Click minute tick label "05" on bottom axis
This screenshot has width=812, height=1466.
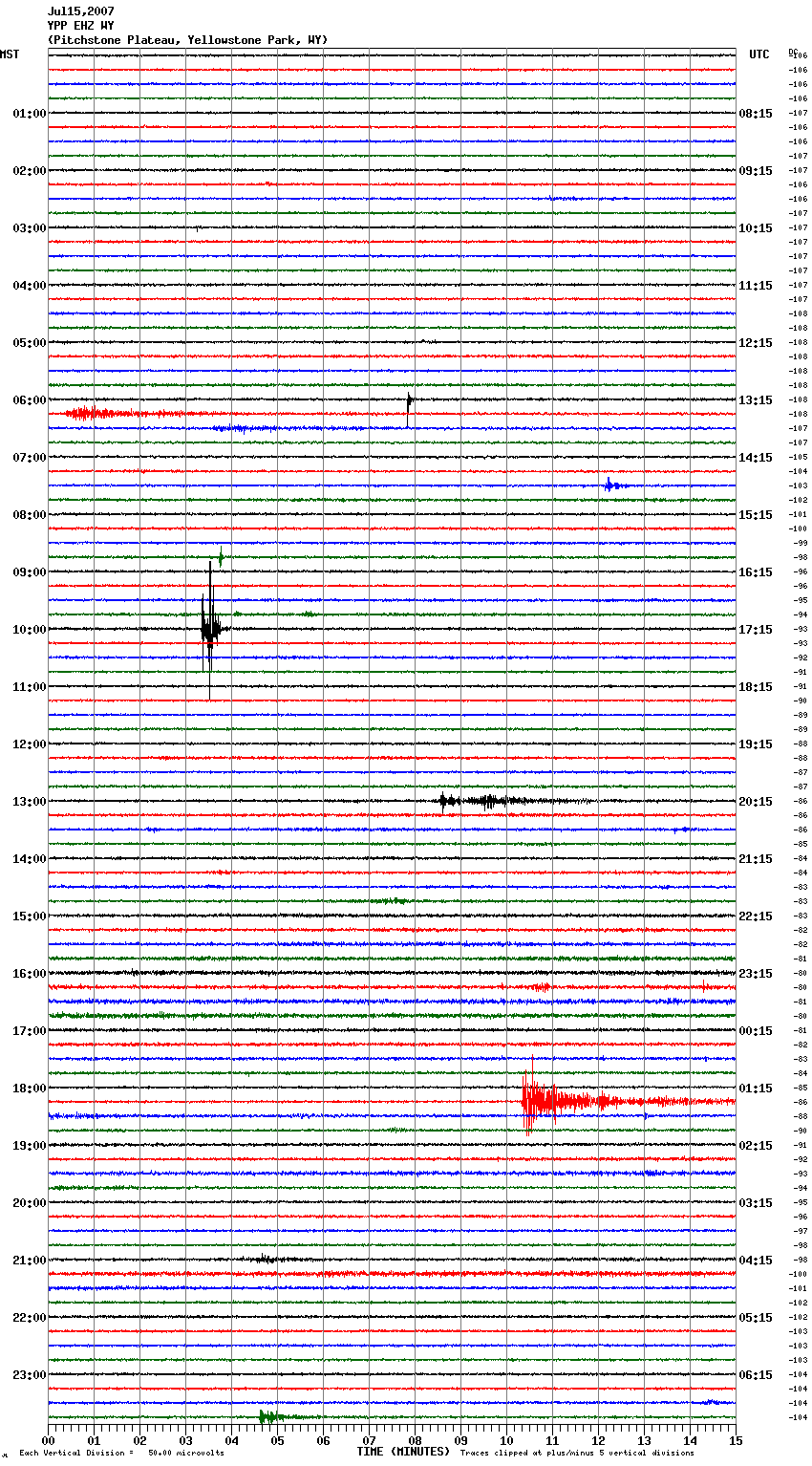(x=277, y=1440)
